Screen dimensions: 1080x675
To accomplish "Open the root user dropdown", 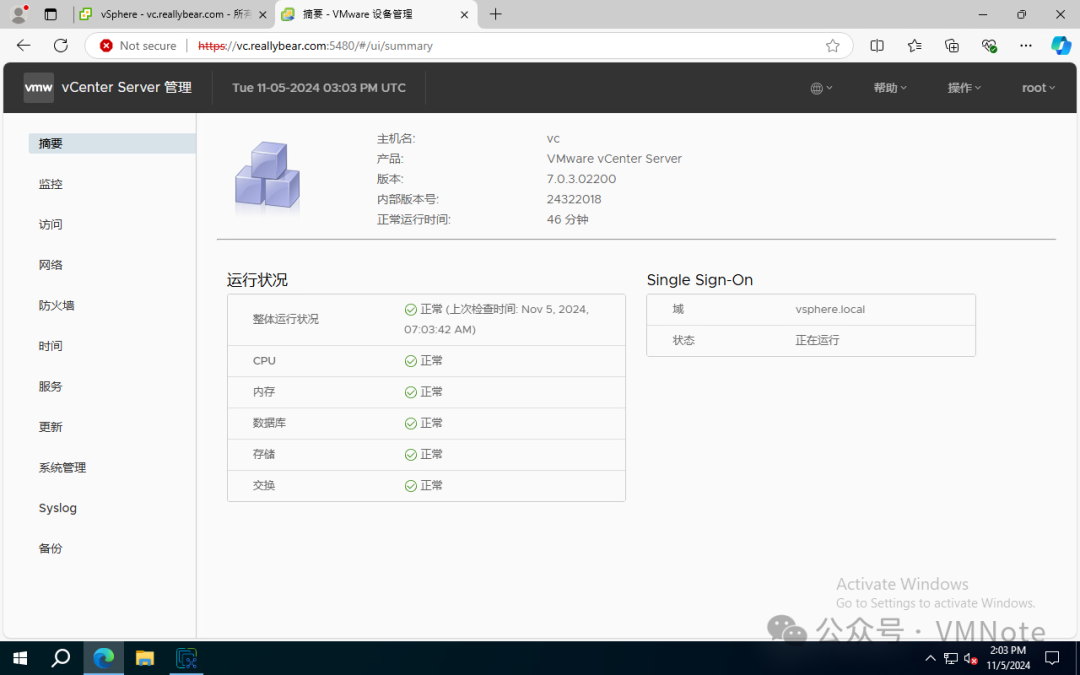I will point(1038,88).
